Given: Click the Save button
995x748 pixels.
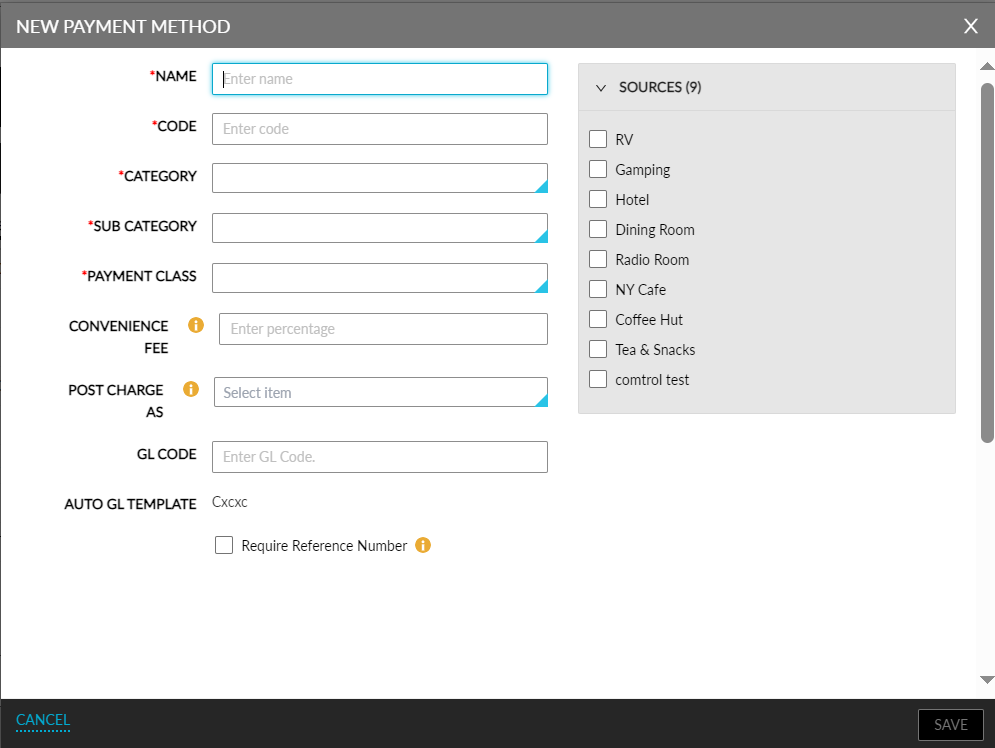Looking at the screenshot, I should click(950, 724).
